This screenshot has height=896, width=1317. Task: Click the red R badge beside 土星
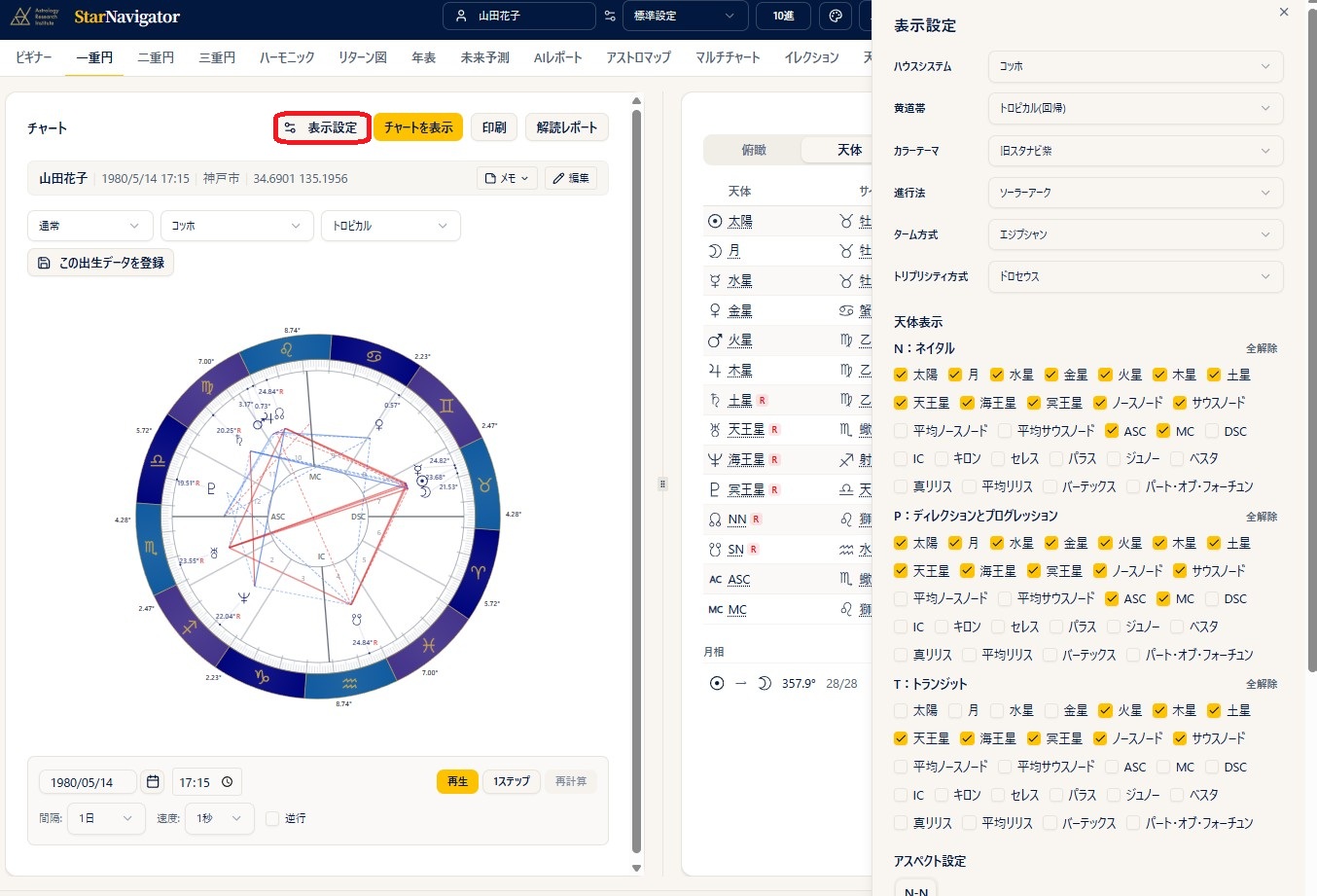pyautogui.click(x=763, y=400)
